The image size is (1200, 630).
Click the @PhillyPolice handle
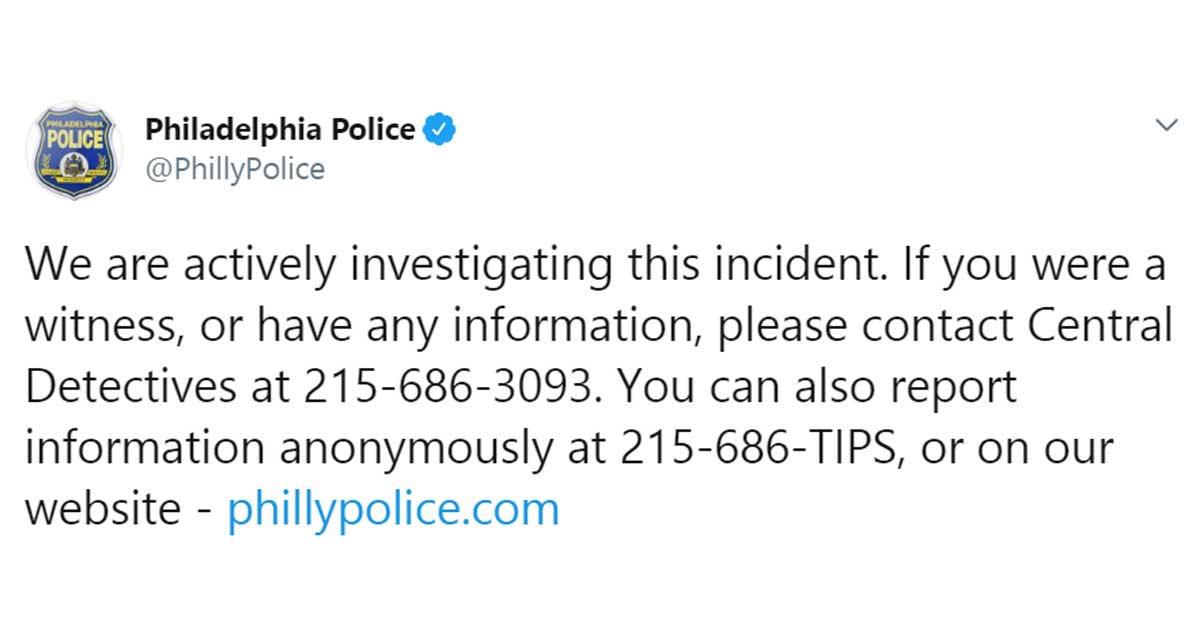235,169
